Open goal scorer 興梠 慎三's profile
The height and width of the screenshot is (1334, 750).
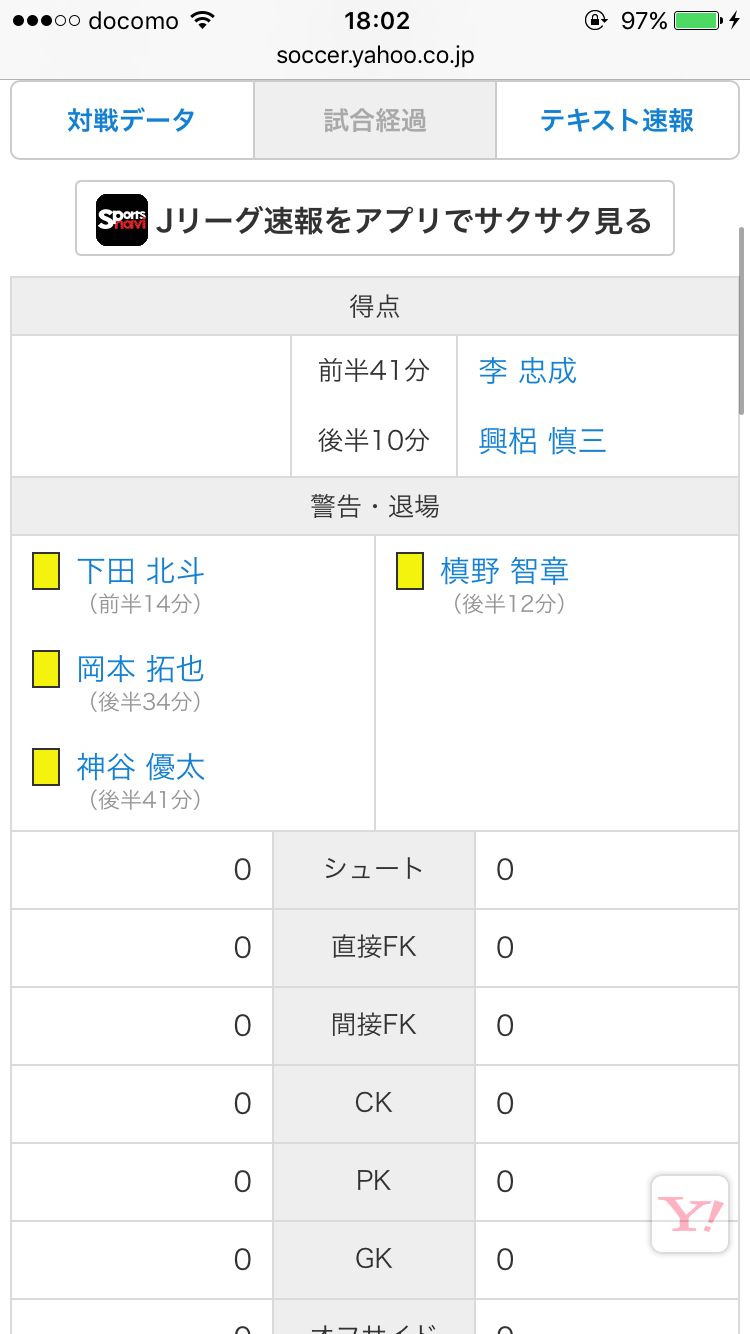click(543, 441)
